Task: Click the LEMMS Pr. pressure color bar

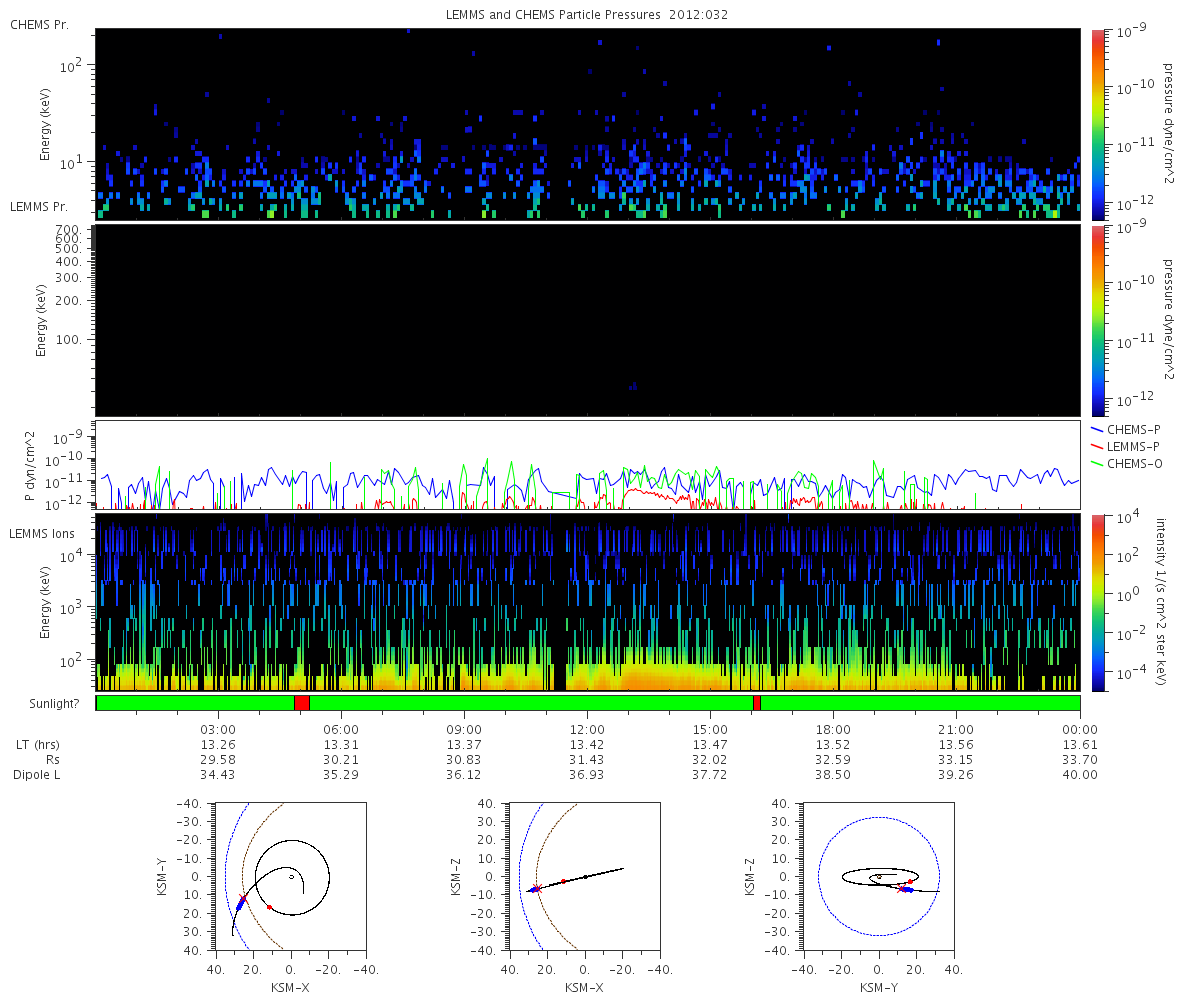Action: tap(1099, 320)
